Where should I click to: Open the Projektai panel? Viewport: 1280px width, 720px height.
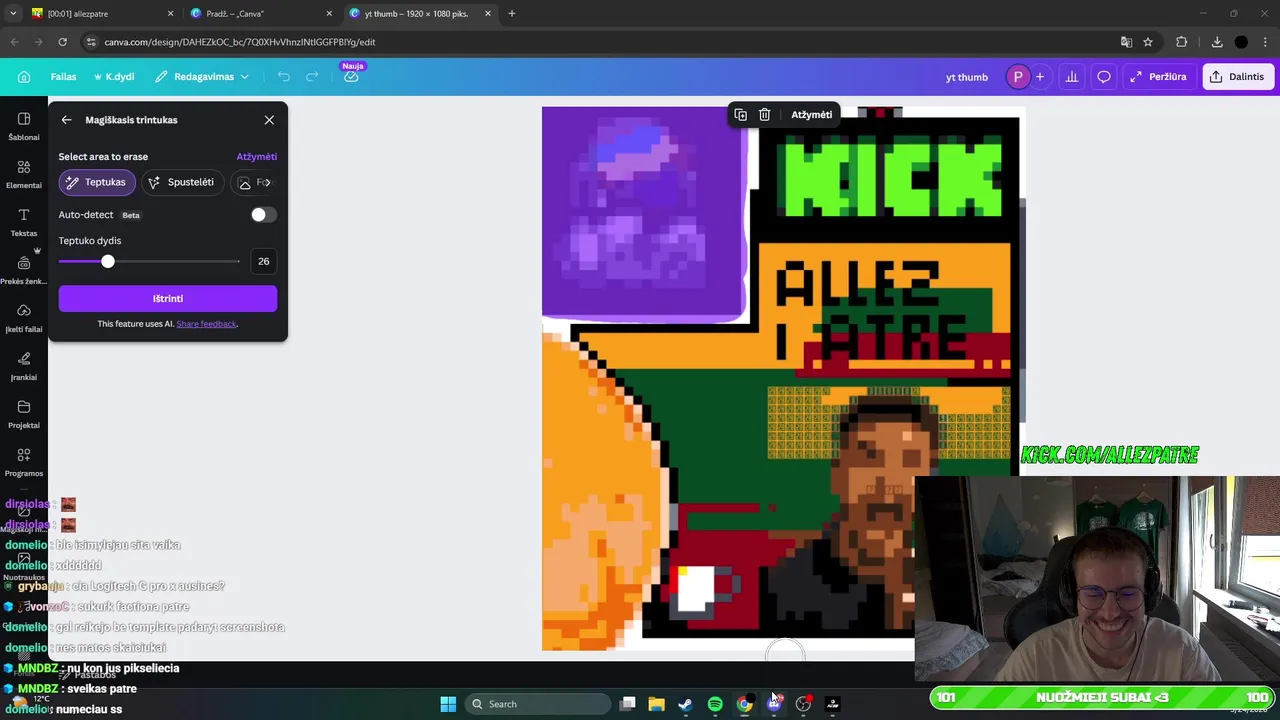pyautogui.click(x=24, y=414)
